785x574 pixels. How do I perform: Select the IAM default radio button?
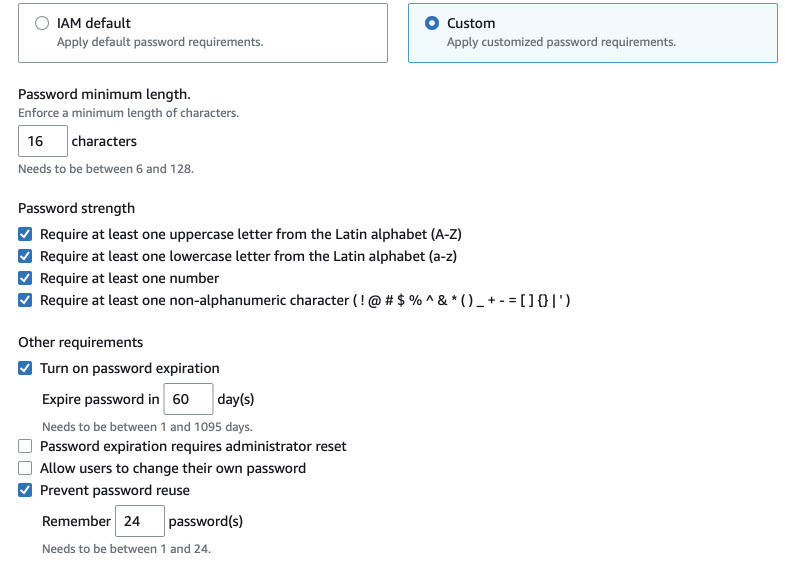[42, 23]
